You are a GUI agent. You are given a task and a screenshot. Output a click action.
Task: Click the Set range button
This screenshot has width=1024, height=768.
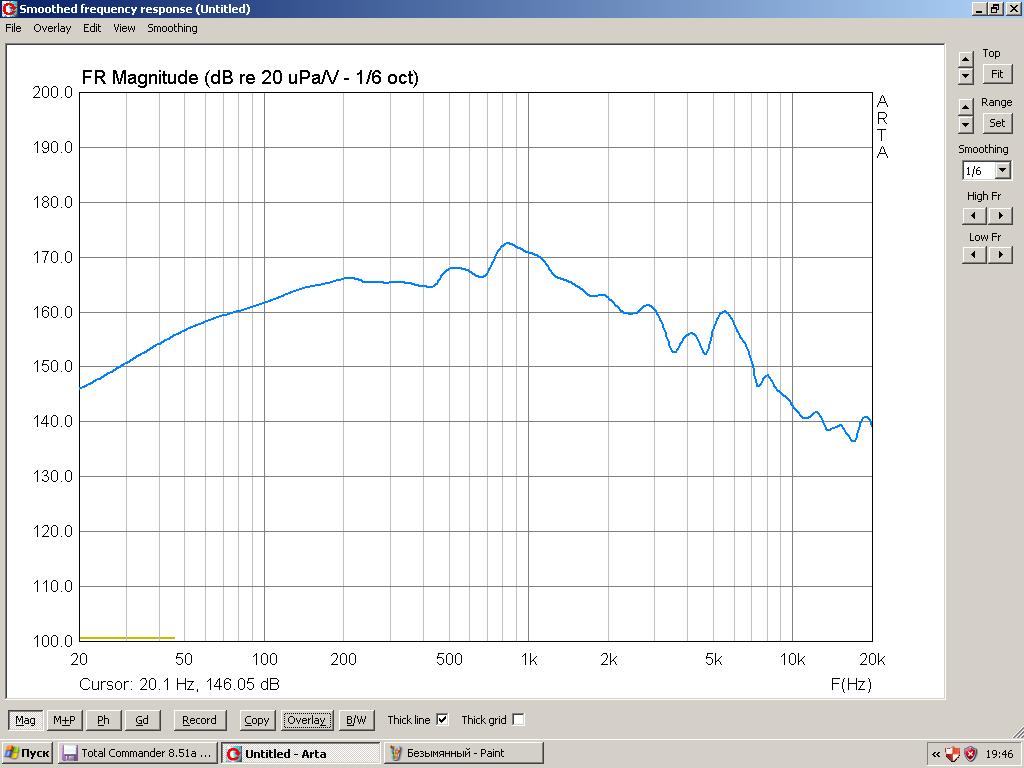(997, 123)
